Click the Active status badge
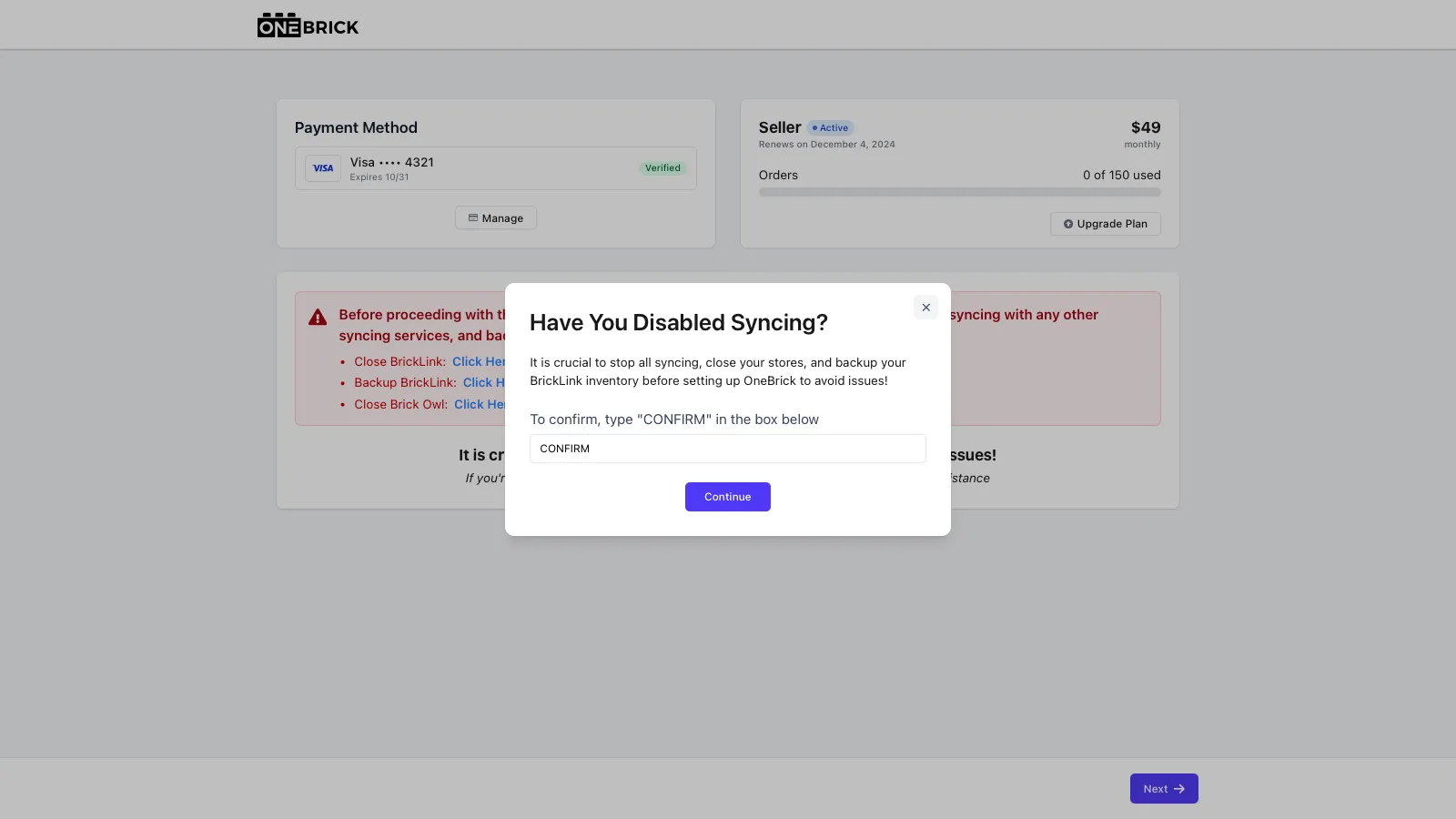 [x=830, y=128]
